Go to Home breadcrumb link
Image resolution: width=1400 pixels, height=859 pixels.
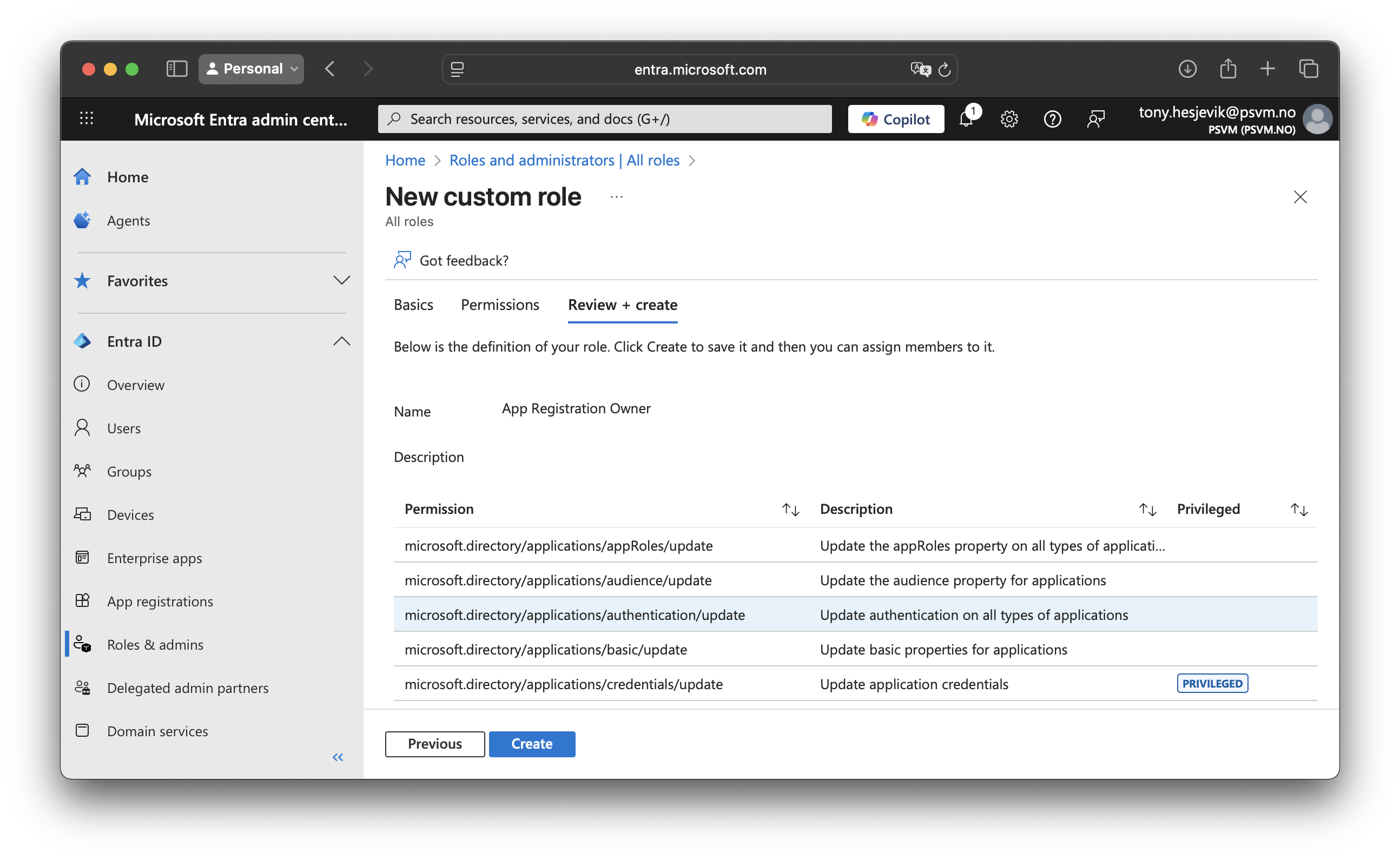point(405,160)
